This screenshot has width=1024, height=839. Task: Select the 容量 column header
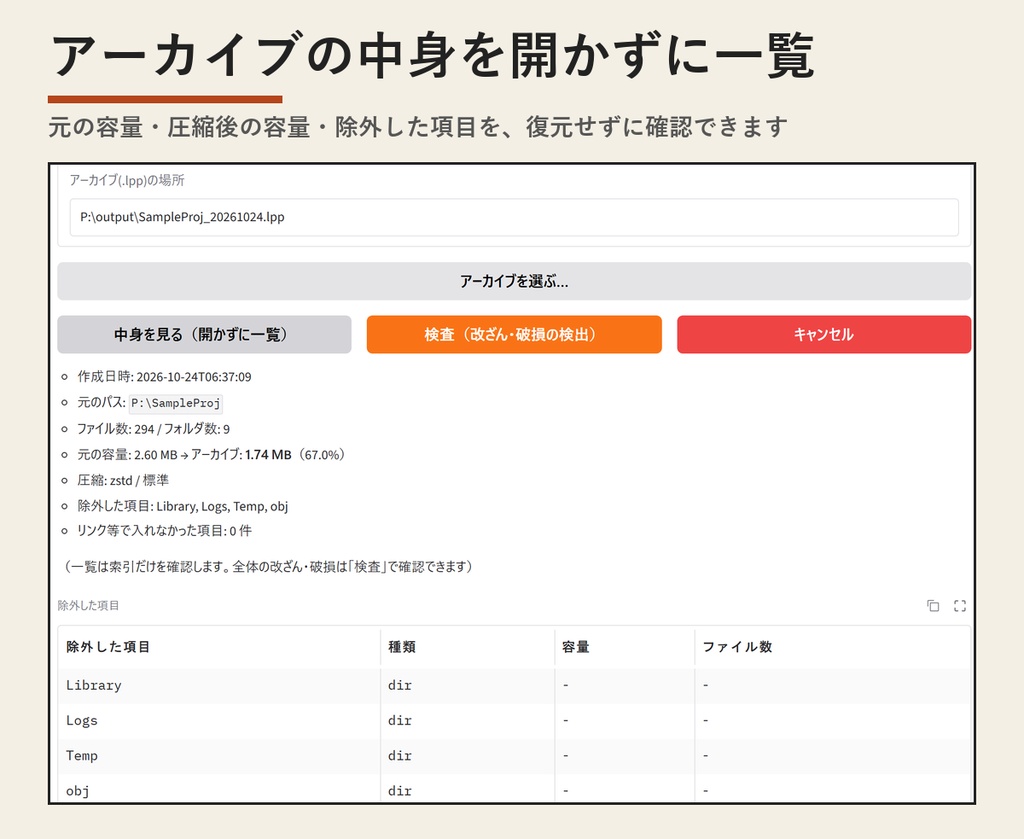pos(624,647)
